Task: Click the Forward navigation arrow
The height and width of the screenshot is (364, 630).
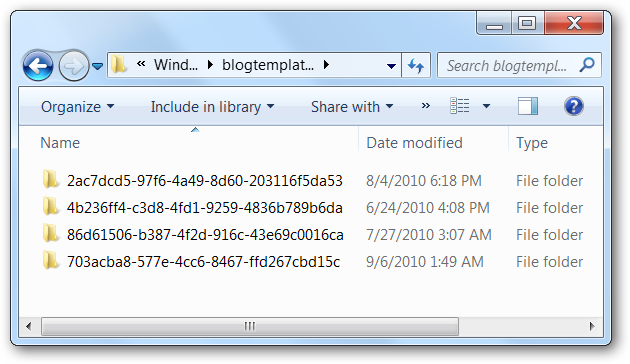Action: click(x=74, y=65)
